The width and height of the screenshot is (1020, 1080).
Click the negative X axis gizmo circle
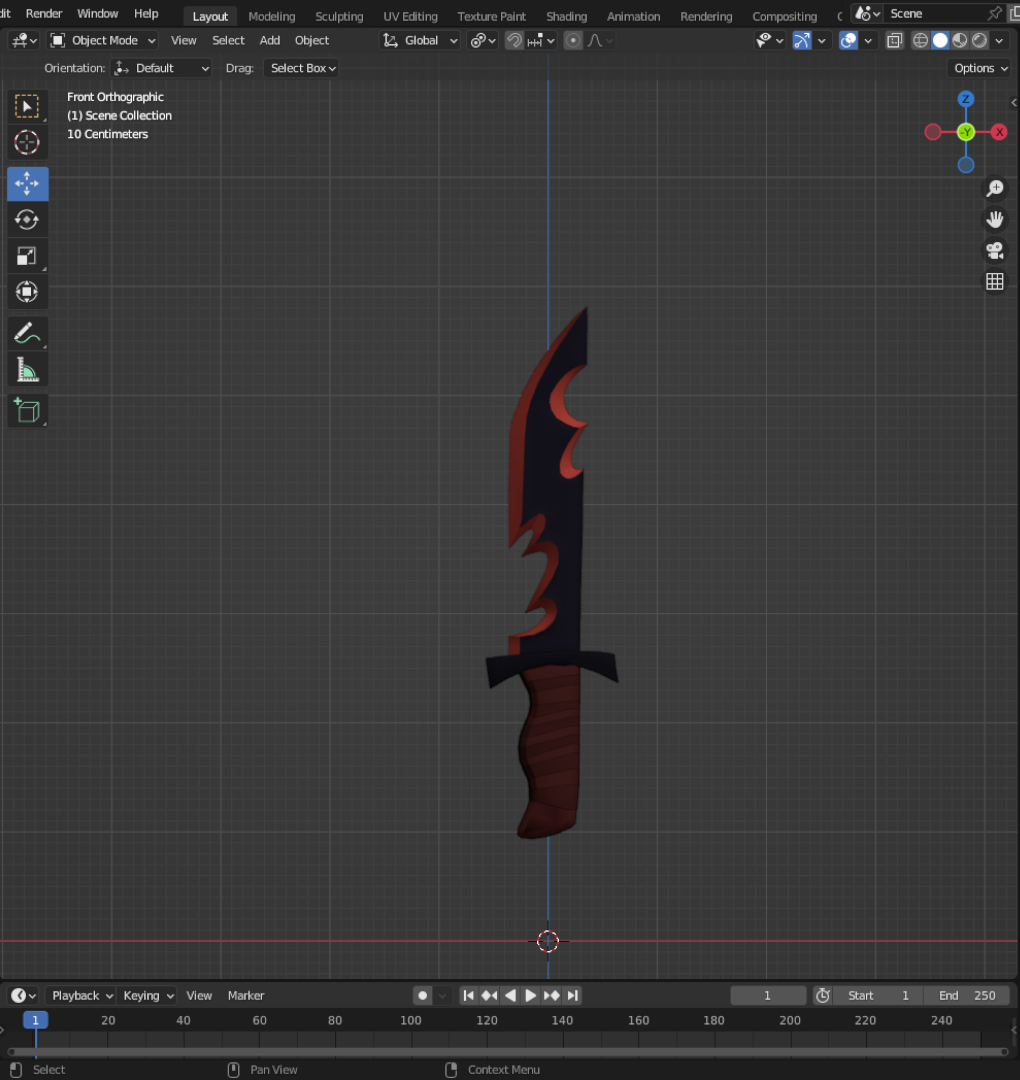click(x=933, y=132)
